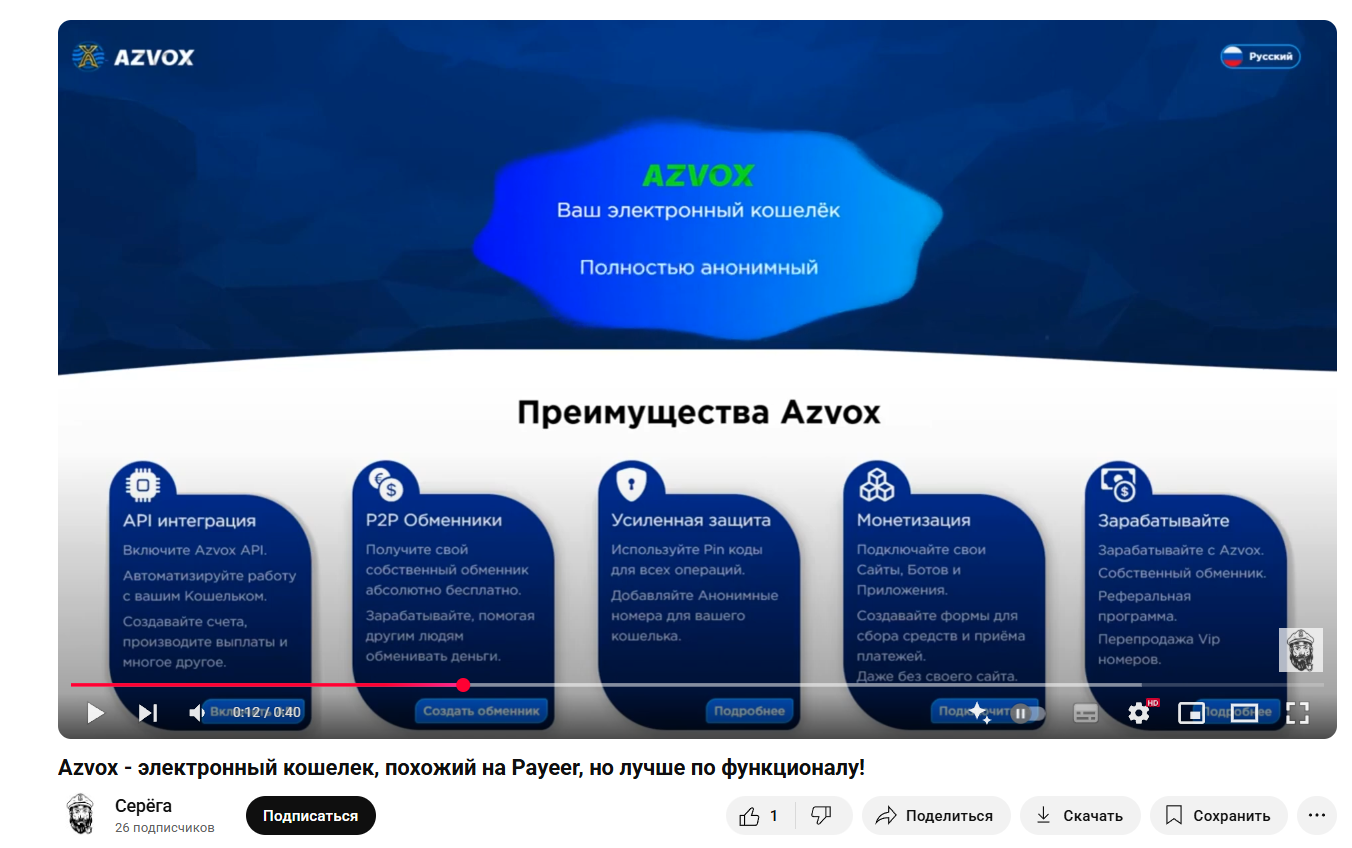Viewport: 1352px width, 848px height.
Task: Click the channel watermark in video corner
Action: tap(1301, 650)
